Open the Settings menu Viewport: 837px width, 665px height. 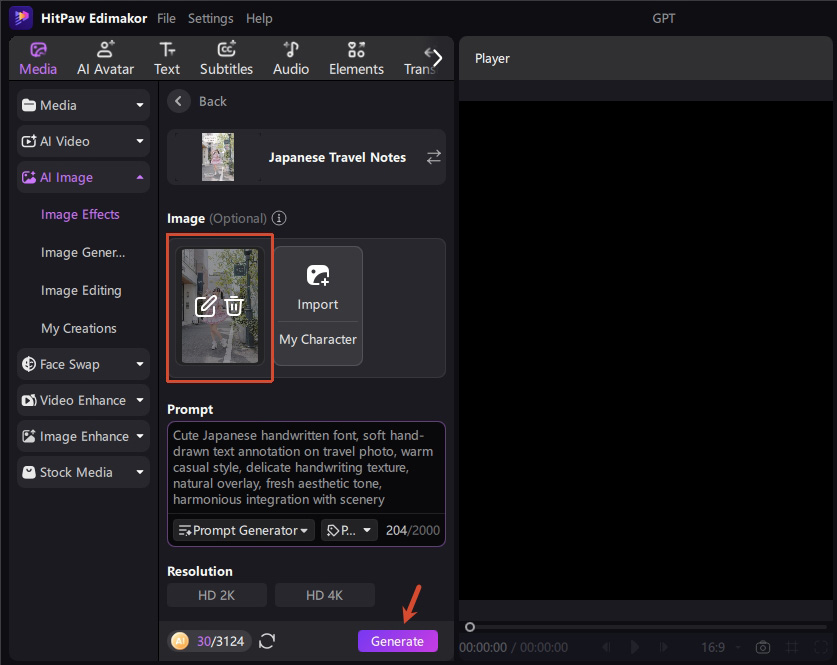(x=210, y=18)
